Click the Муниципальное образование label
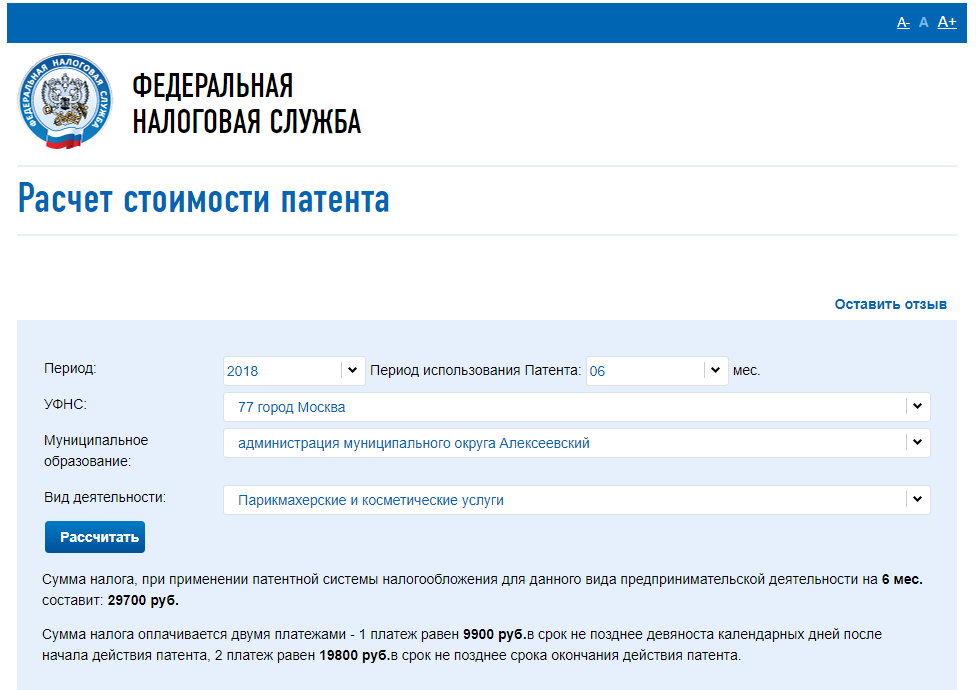The height and width of the screenshot is (690, 976). point(96,450)
